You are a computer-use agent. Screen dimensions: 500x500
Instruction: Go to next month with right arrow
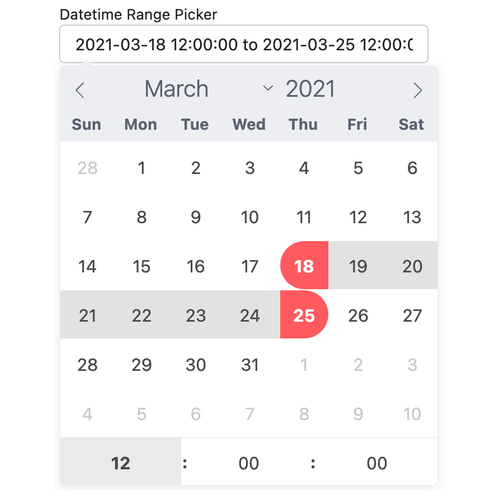coord(418,90)
